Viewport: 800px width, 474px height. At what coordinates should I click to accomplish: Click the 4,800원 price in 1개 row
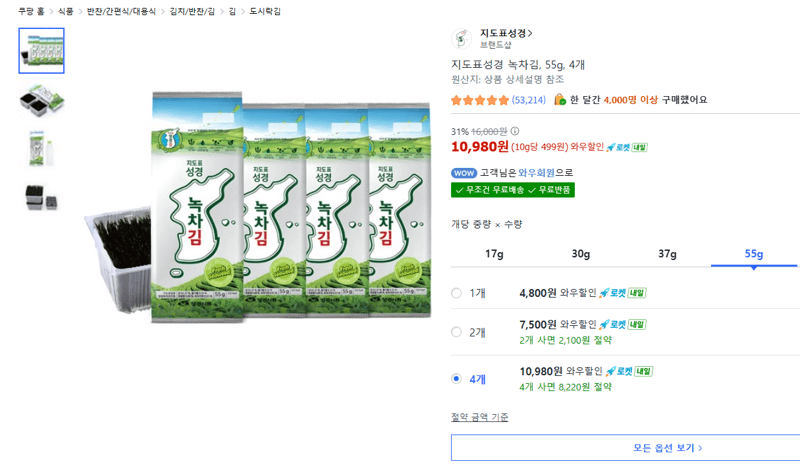pos(538,293)
